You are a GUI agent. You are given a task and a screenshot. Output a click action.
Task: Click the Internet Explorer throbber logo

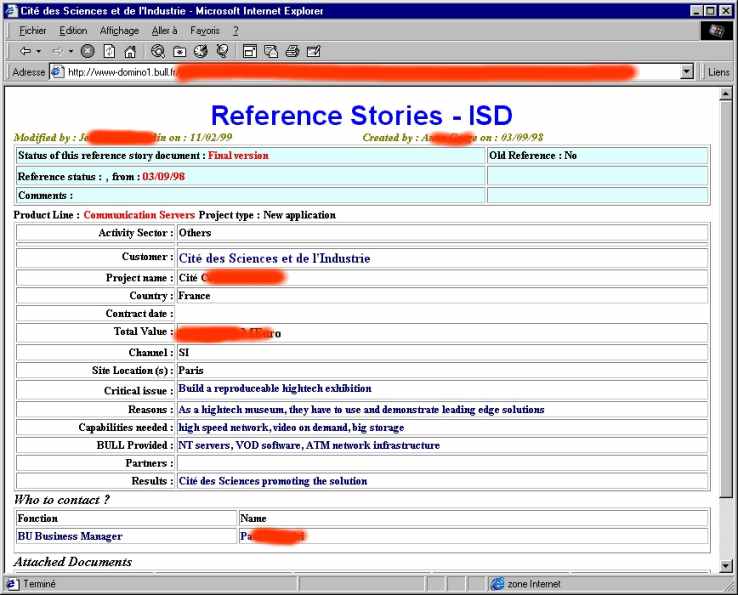tap(716, 31)
